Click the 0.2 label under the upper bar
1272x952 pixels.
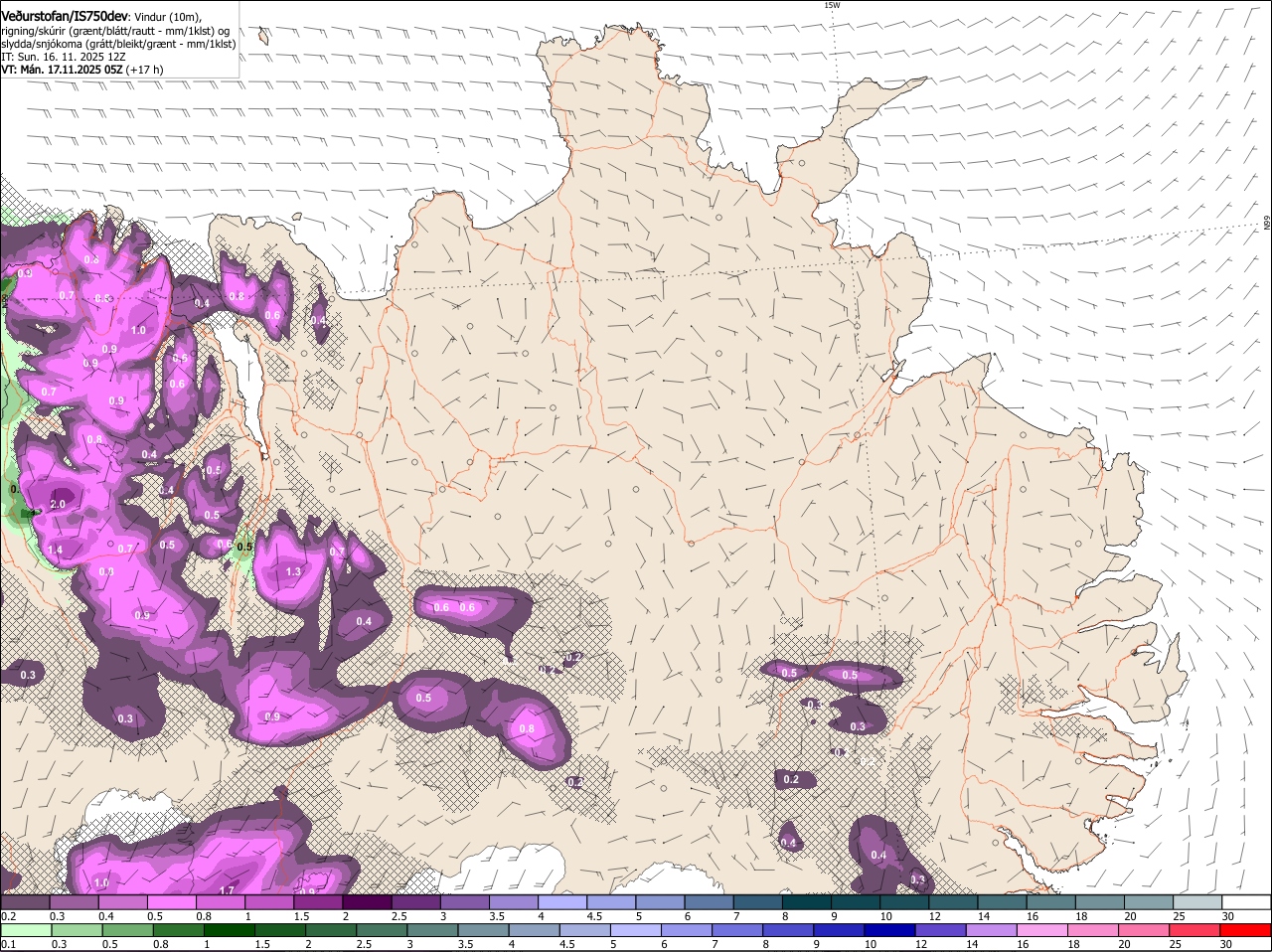pyautogui.click(x=8, y=915)
